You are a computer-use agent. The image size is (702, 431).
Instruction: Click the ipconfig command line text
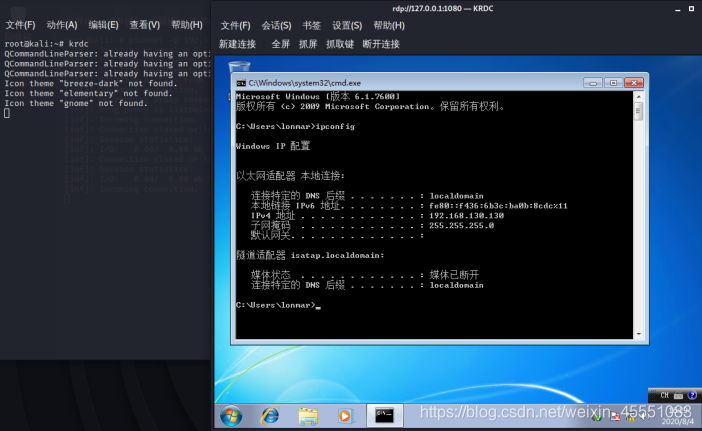click(295, 126)
